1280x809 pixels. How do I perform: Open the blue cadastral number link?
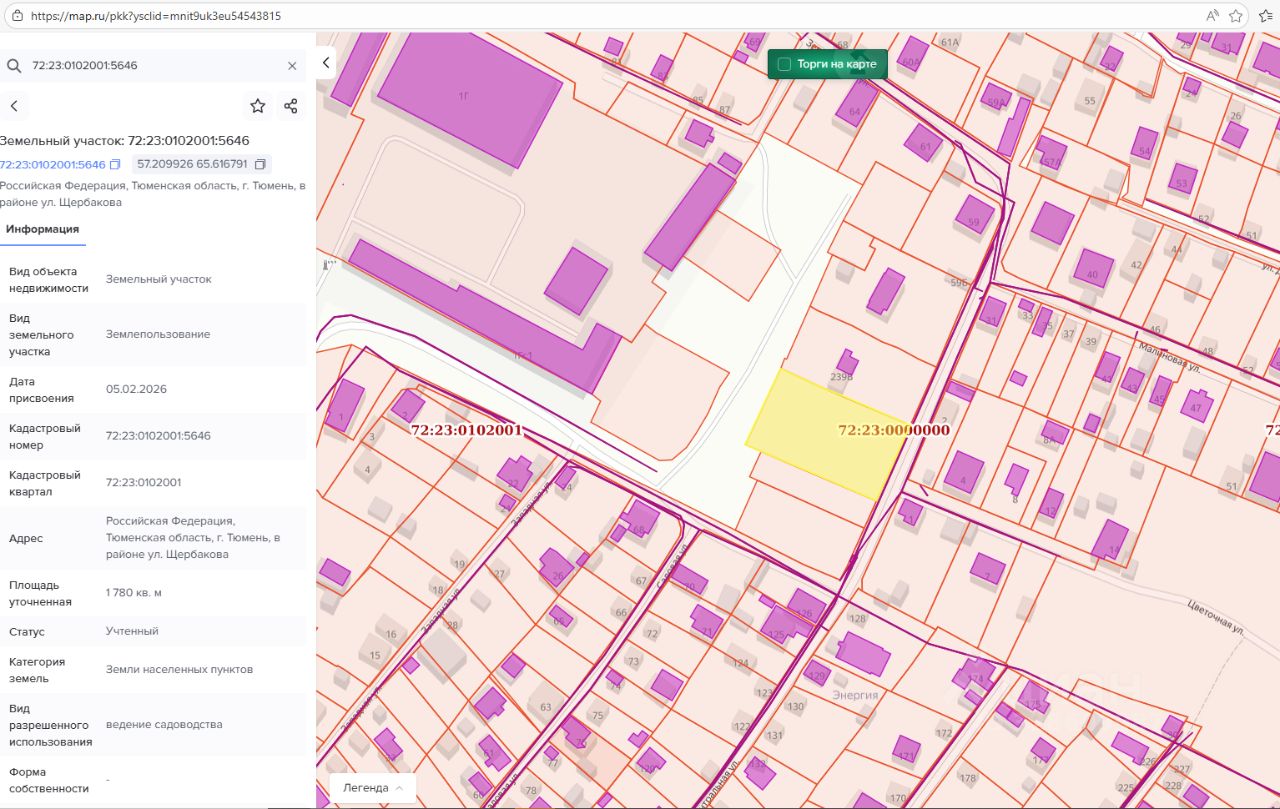click(x=52, y=164)
